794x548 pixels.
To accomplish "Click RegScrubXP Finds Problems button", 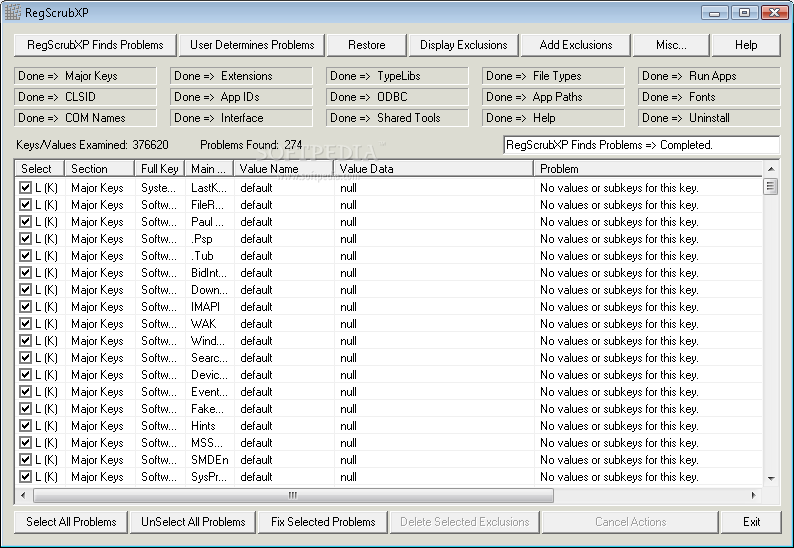I will tap(95, 45).
